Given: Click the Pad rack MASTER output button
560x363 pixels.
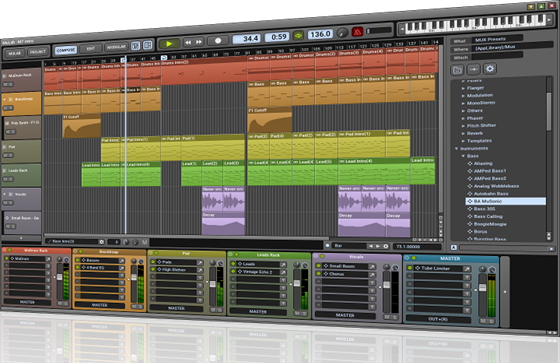Looking at the screenshot, I should tap(176, 308).
